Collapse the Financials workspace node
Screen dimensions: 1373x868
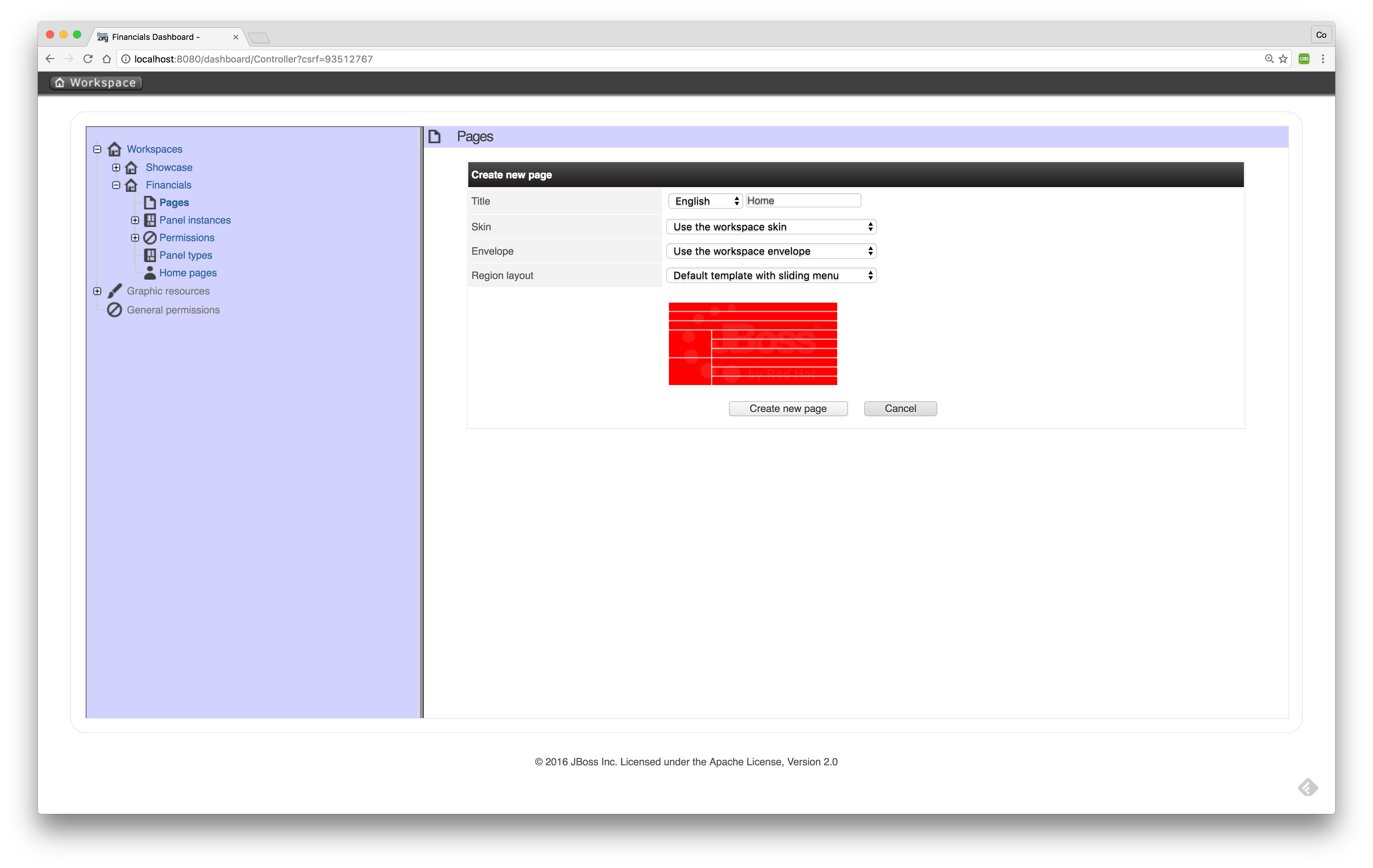[x=116, y=185]
